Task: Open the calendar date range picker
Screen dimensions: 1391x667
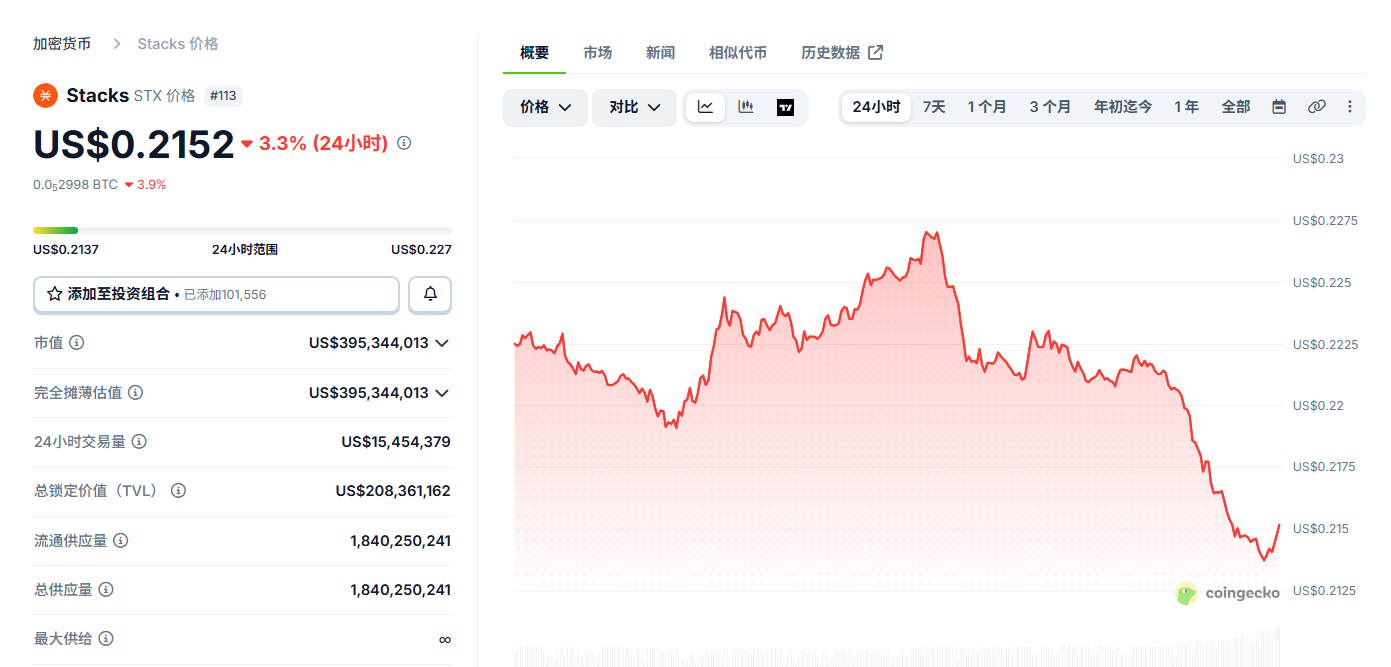Action: 1278,107
